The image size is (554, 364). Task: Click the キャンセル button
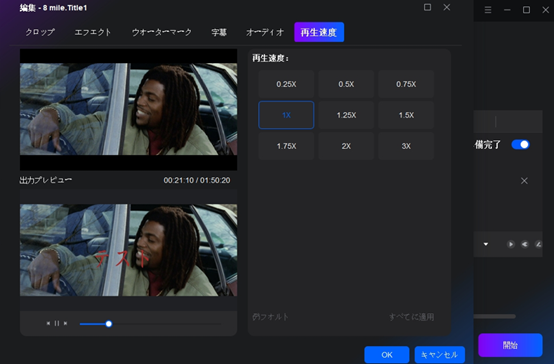point(440,354)
